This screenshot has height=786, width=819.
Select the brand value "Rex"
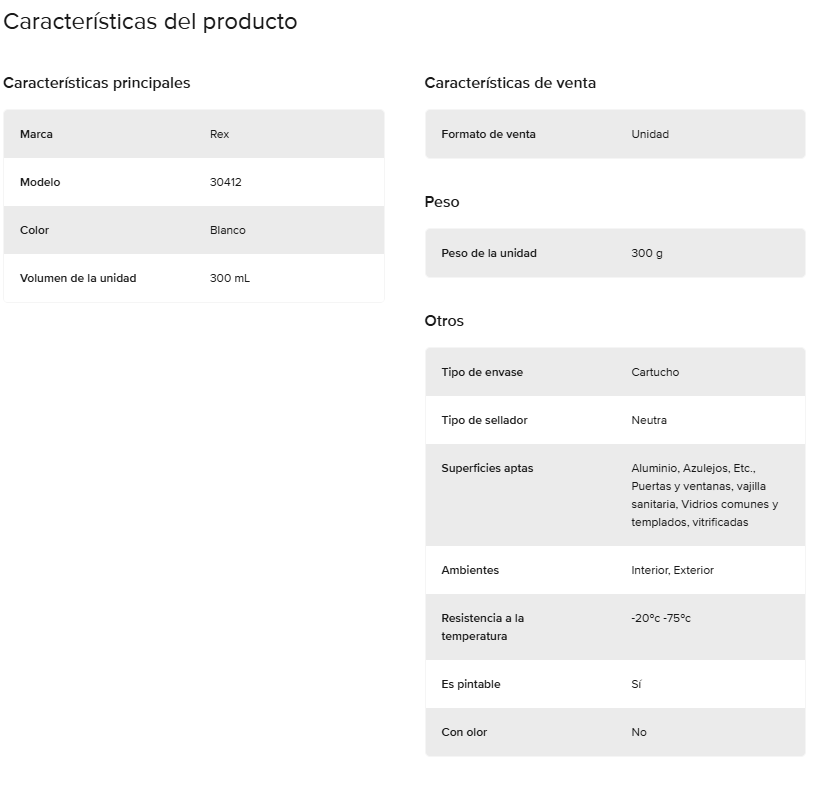[x=219, y=134]
